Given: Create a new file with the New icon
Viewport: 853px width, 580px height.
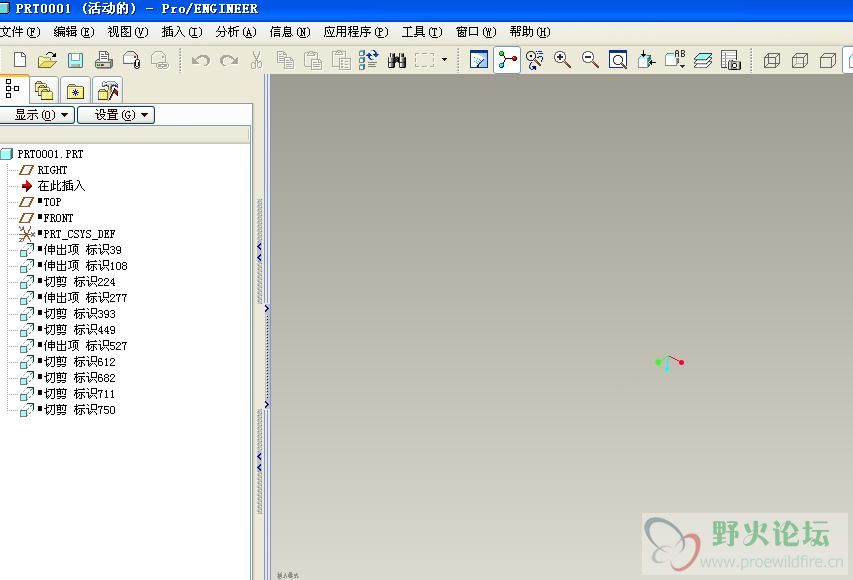Looking at the screenshot, I should point(20,59).
